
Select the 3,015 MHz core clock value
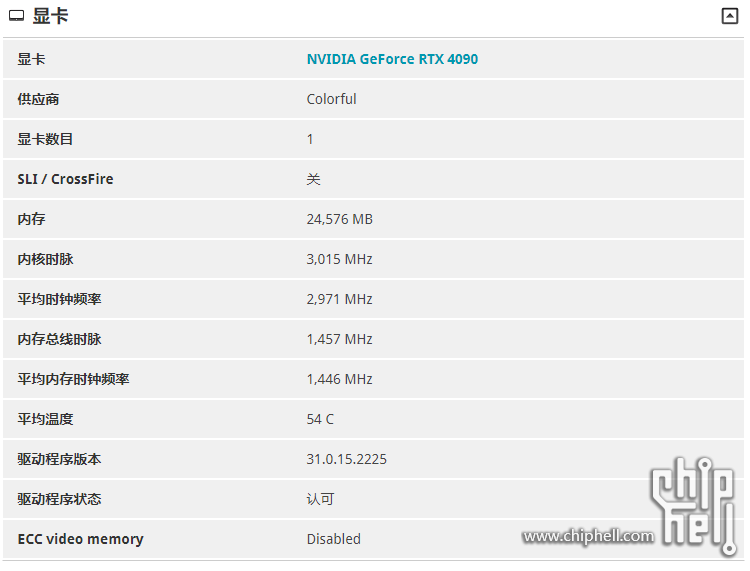click(340, 259)
